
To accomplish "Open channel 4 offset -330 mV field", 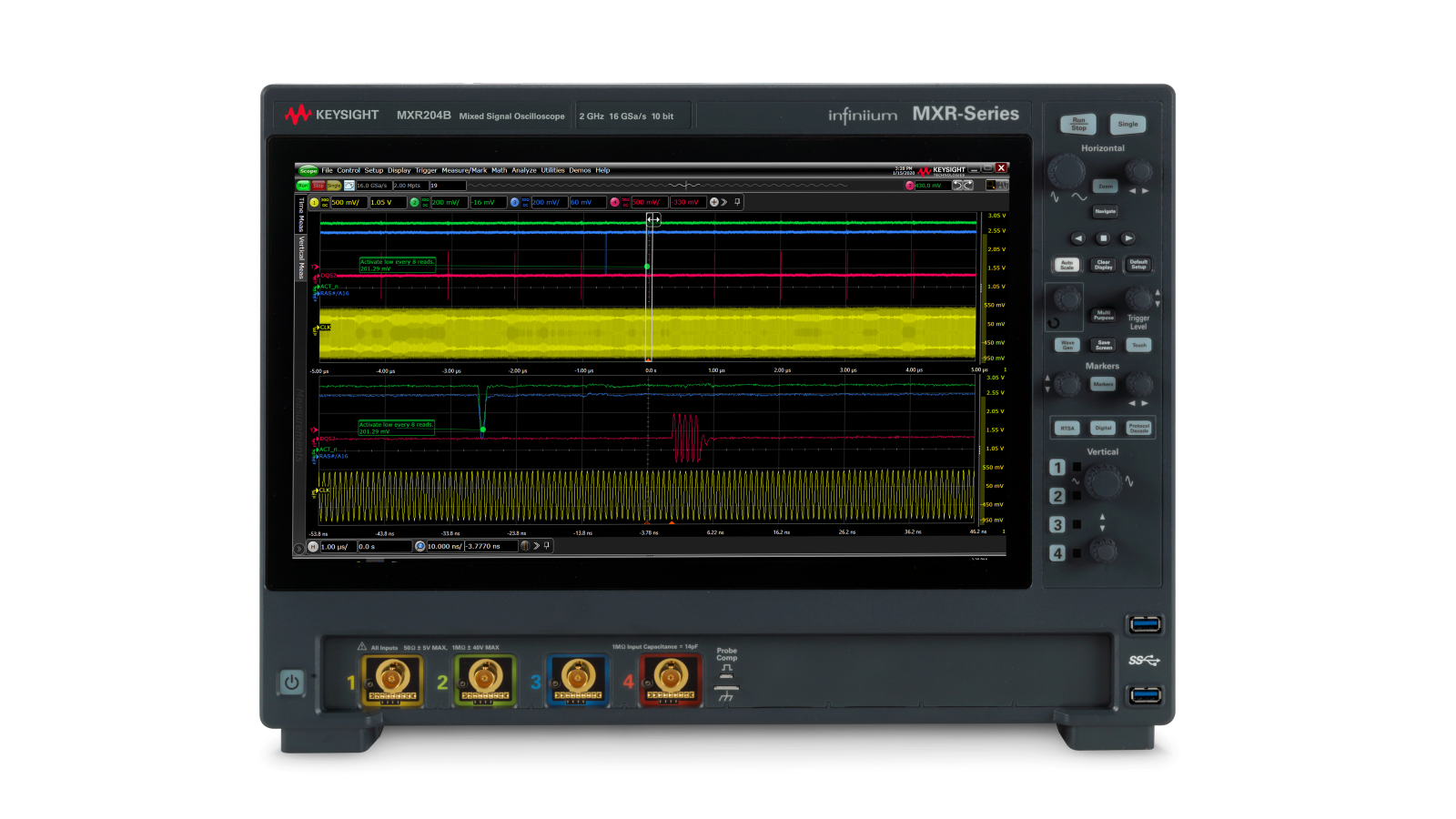I will pyautogui.click(x=688, y=202).
